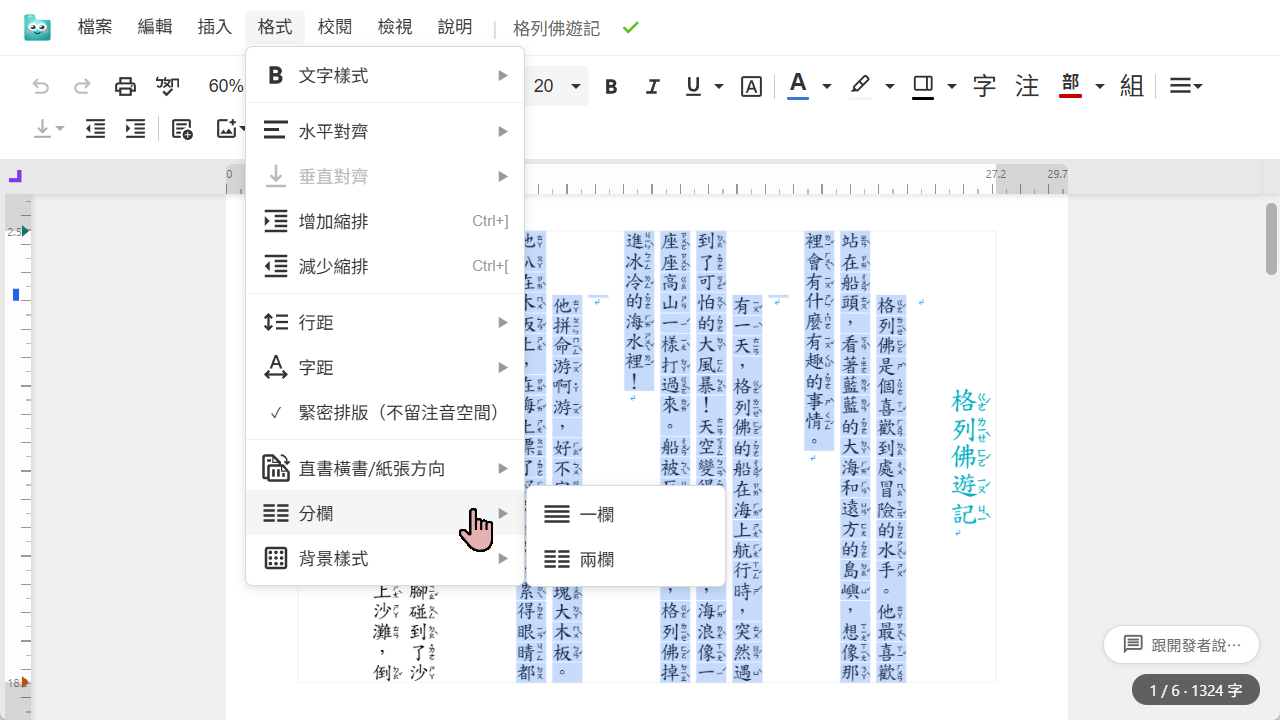Select 減少縮排 menu entry
1280x720 pixels.
(385, 267)
